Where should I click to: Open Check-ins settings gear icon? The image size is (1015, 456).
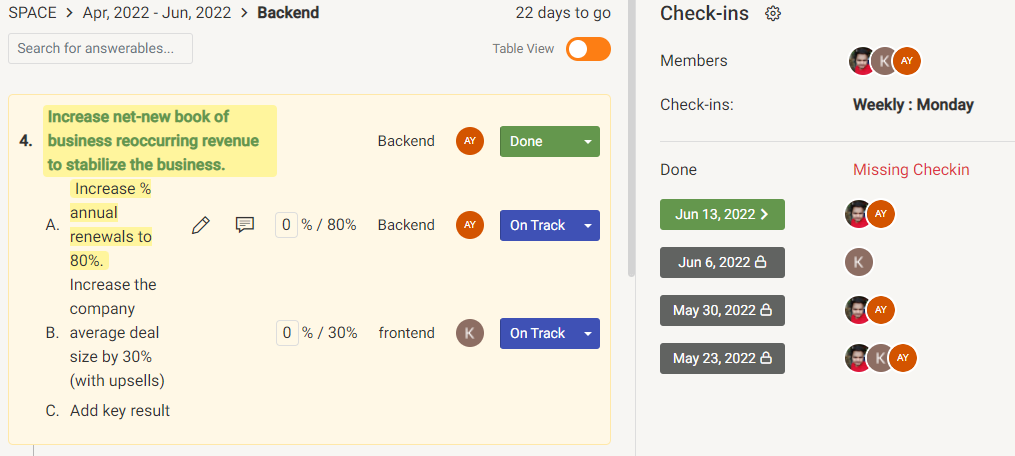(772, 13)
